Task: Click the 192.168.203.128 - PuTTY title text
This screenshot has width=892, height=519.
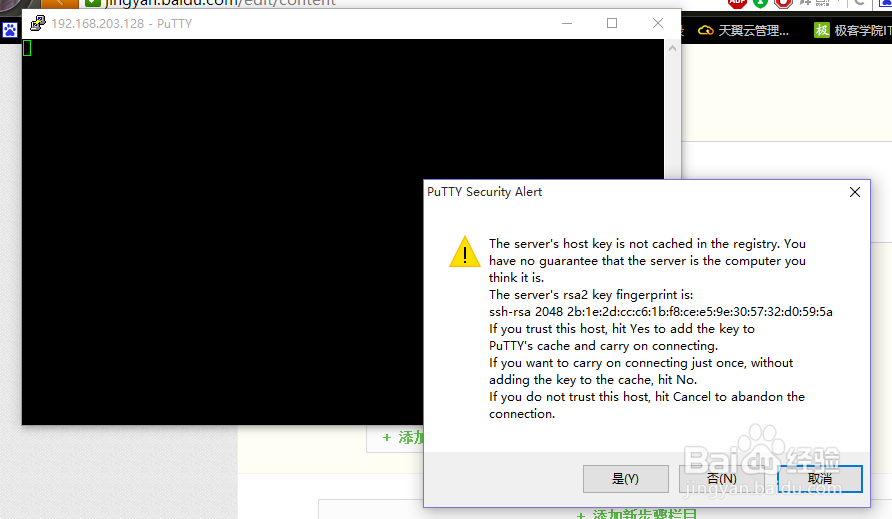Action: pyautogui.click(x=122, y=24)
